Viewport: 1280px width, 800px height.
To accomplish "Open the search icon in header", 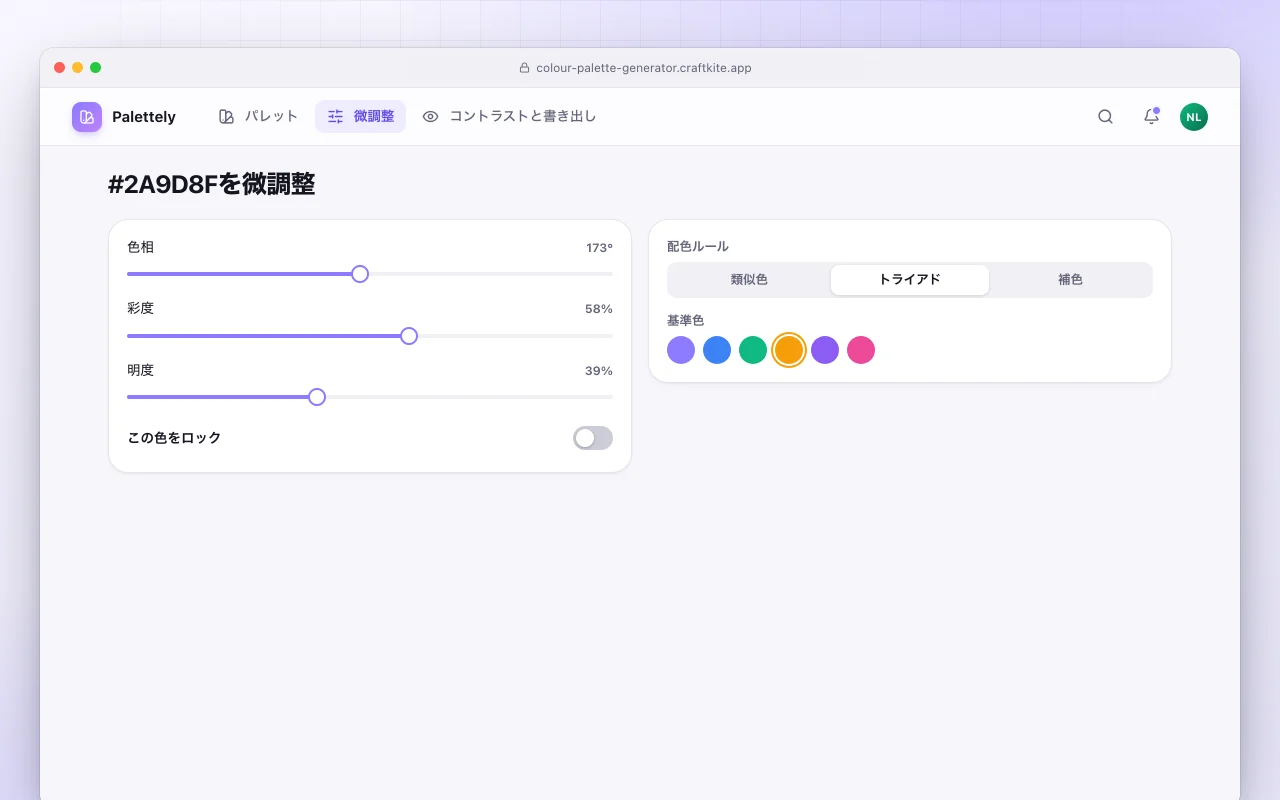I will tap(1105, 117).
